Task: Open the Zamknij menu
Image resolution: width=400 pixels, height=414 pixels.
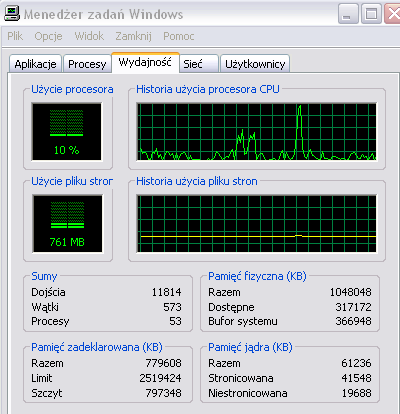Action: coord(133,36)
